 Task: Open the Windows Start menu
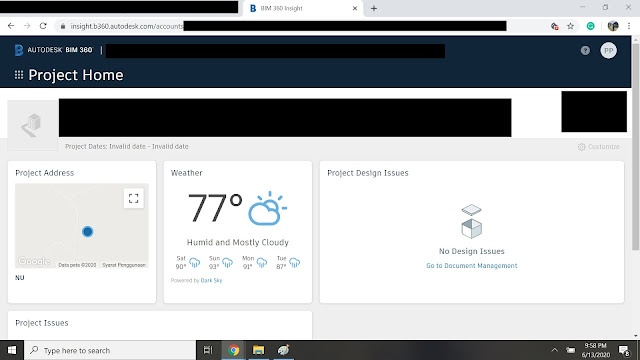[x=12, y=350]
